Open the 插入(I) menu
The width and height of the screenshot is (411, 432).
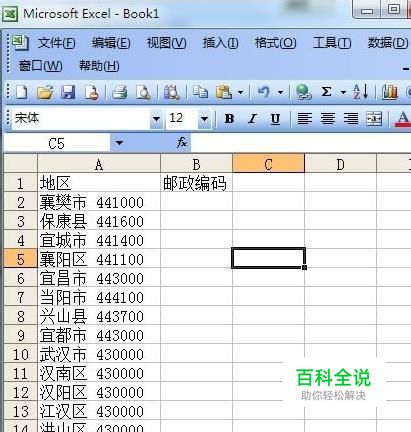[x=220, y=43]
